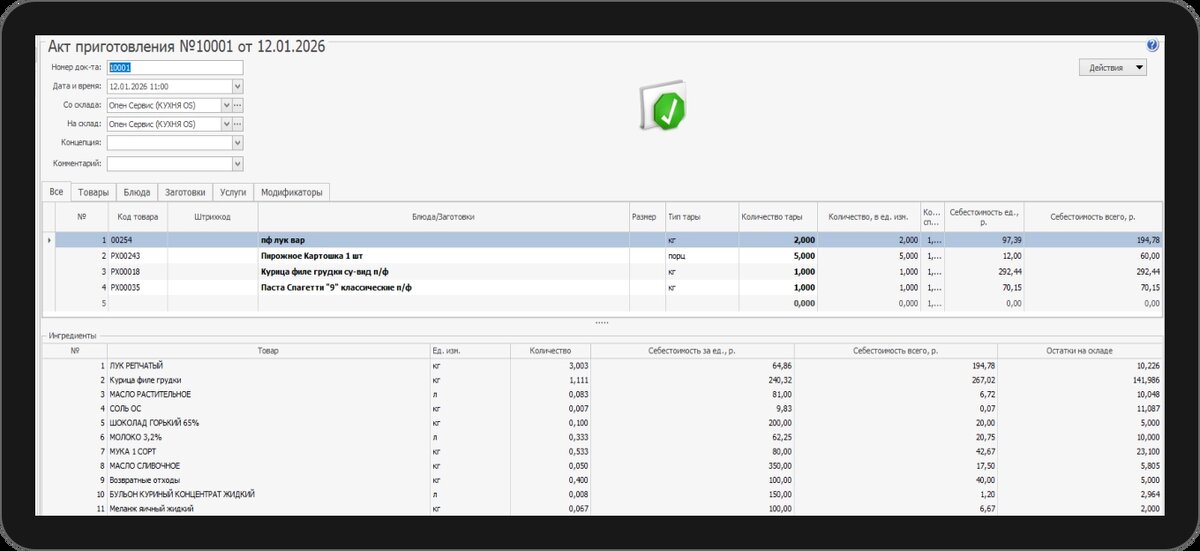Switch to the Заготовки tab
This screenshot has height=551, width=1200.
tap(185, 192)
